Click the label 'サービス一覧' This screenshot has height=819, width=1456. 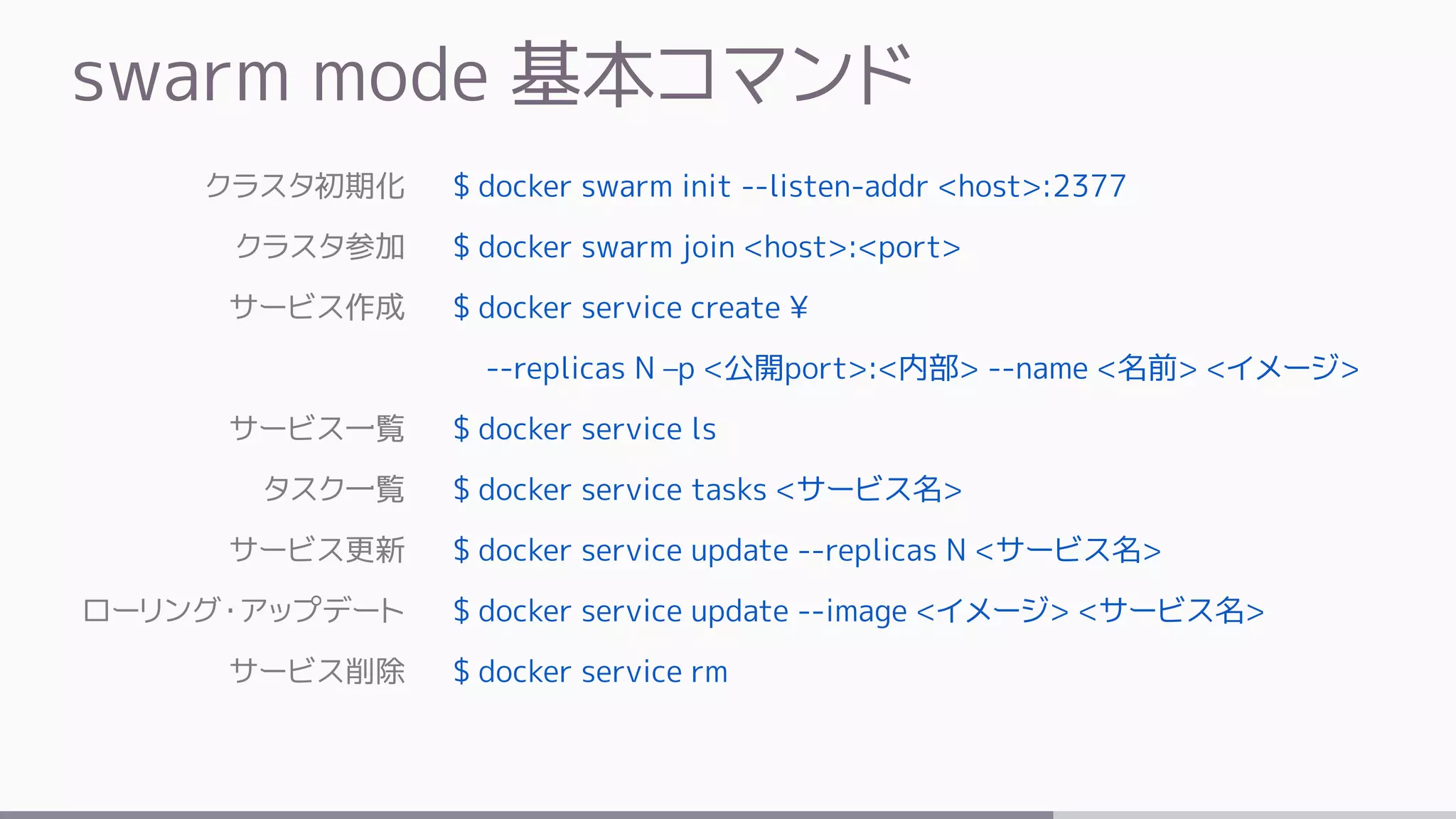[317, 429]
